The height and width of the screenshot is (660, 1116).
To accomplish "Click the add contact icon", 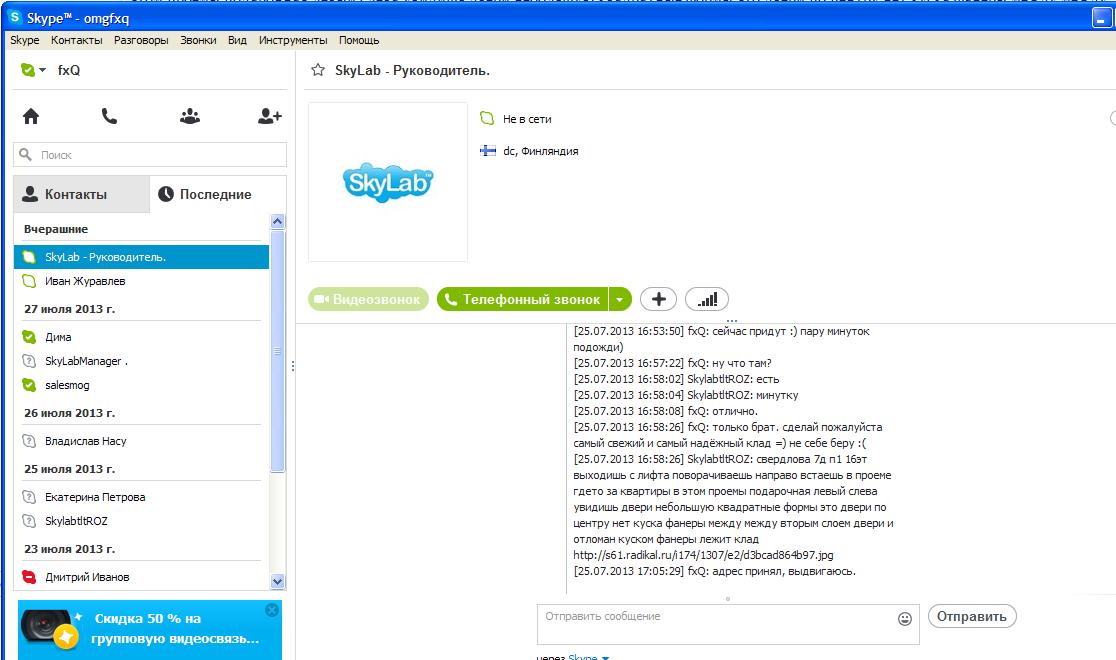I will click(x=270, y=116).
